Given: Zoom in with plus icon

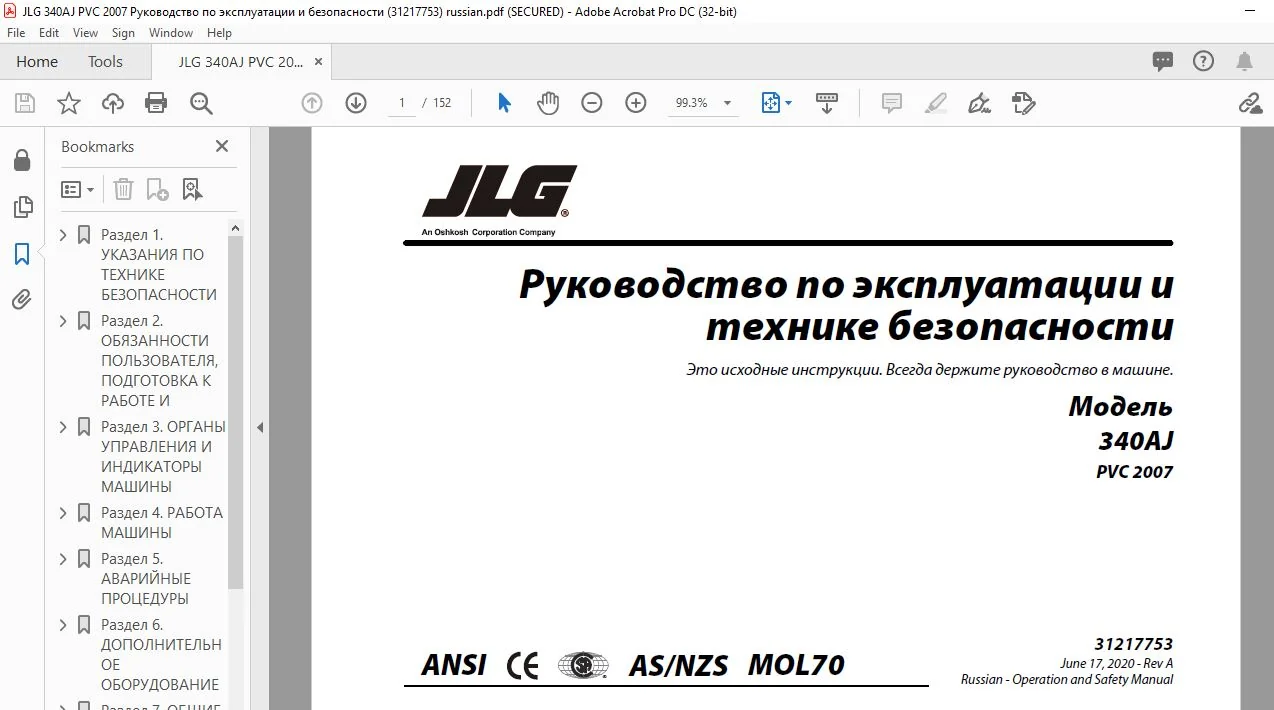Looking at the screenshot, I should (636, 103).
